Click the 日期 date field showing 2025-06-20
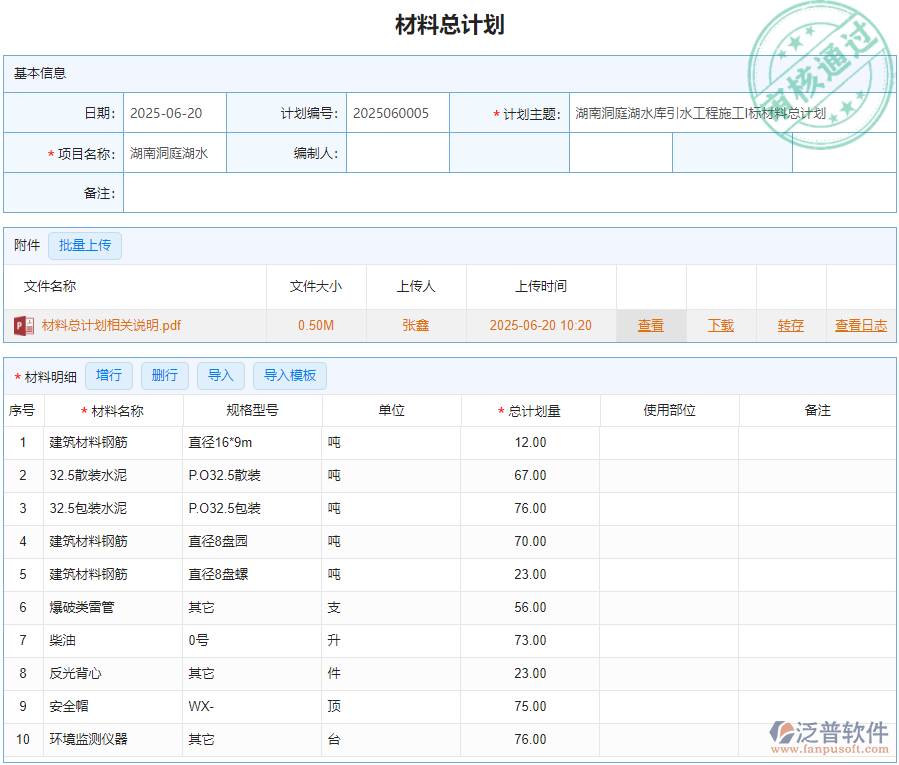The width and height of the screenshot is (899, 765). (x=174, y=113)
